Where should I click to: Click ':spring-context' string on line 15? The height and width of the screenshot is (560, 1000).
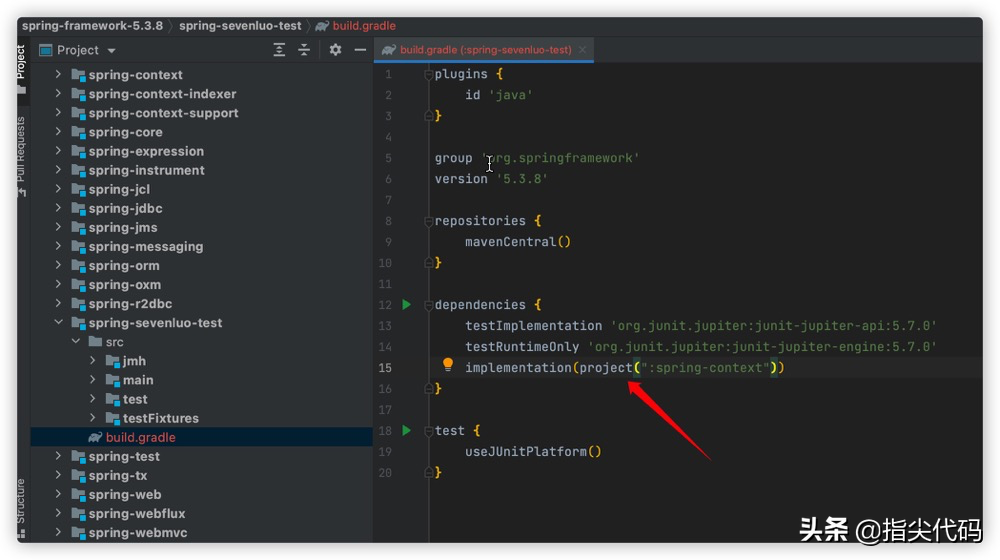pyautogui.click(x=705, y=368)
